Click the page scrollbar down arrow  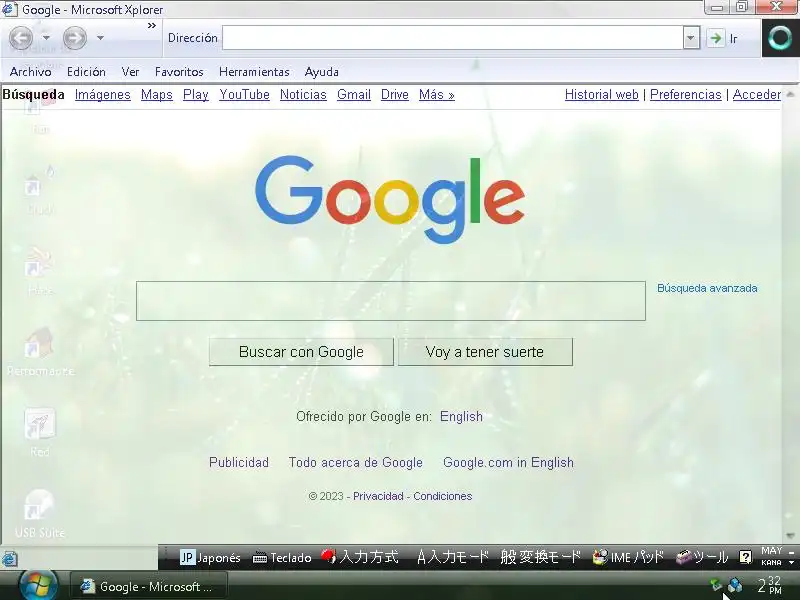(x=790, y=535)
